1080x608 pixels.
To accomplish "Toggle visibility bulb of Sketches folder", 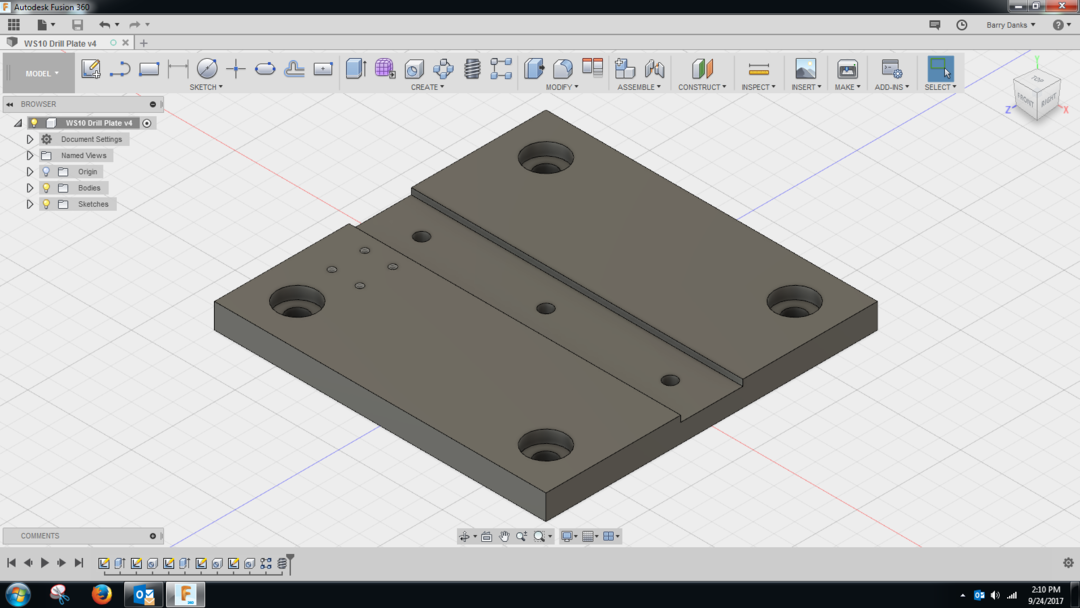I will tap(46, 204).
